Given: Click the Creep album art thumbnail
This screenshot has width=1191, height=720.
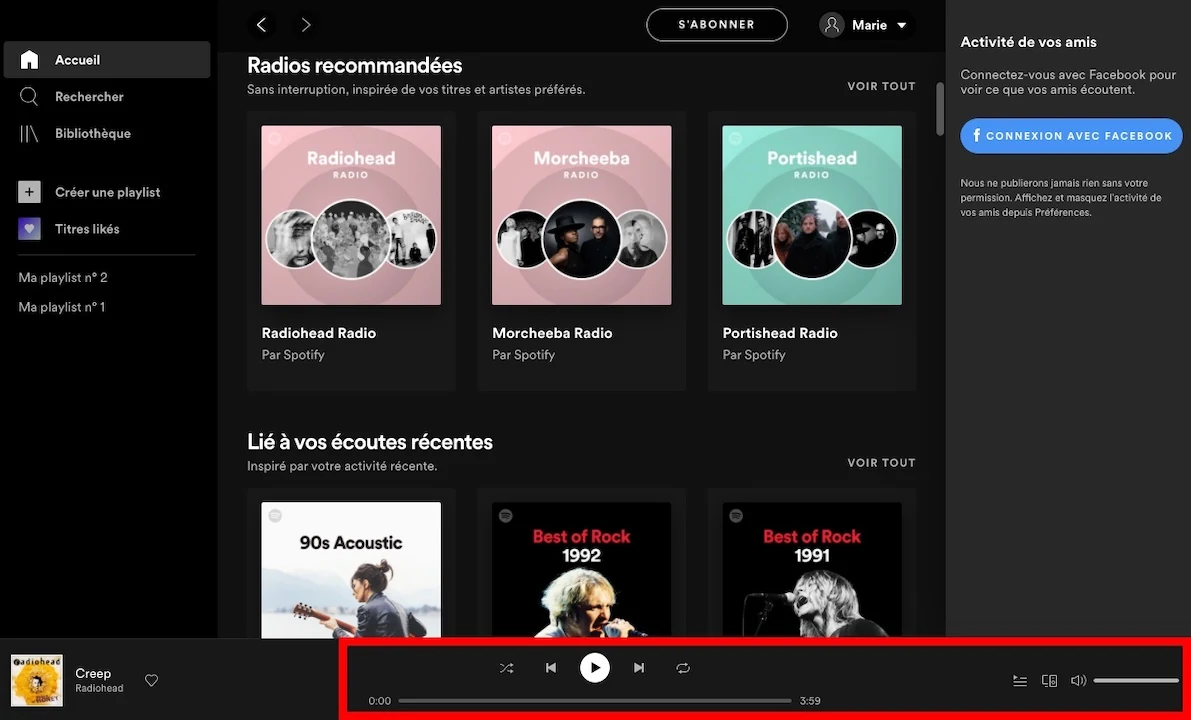Looking at the screenshot, I should (x=36, y=681).
